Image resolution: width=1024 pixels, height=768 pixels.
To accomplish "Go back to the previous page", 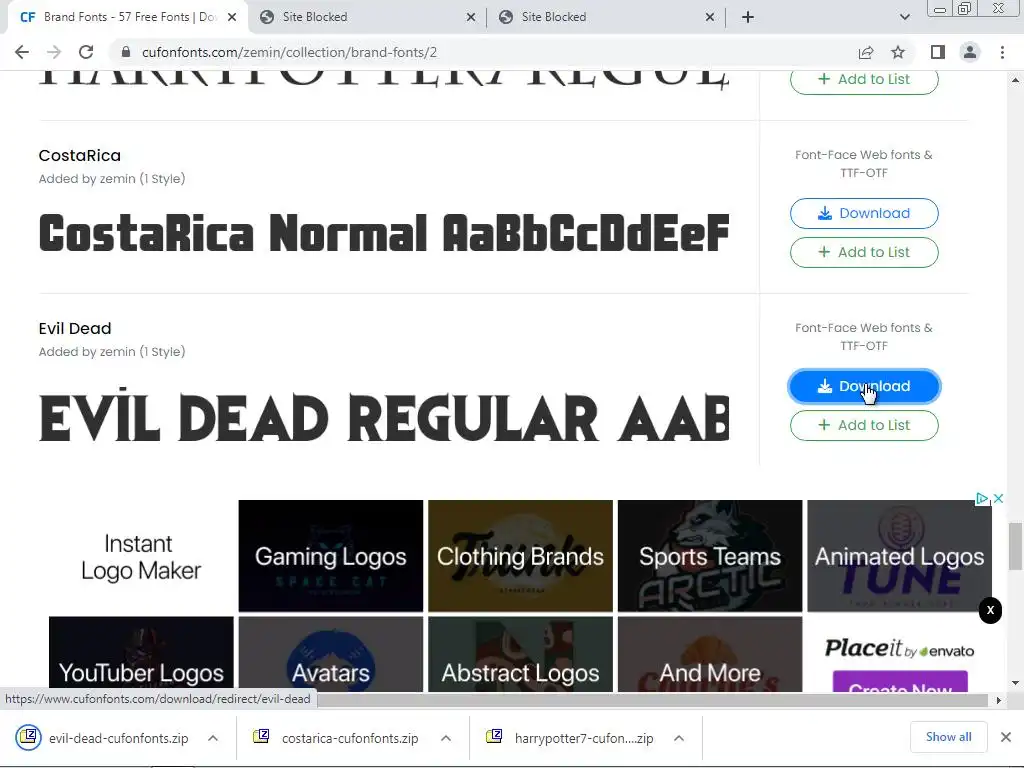I will coord(22,52).
